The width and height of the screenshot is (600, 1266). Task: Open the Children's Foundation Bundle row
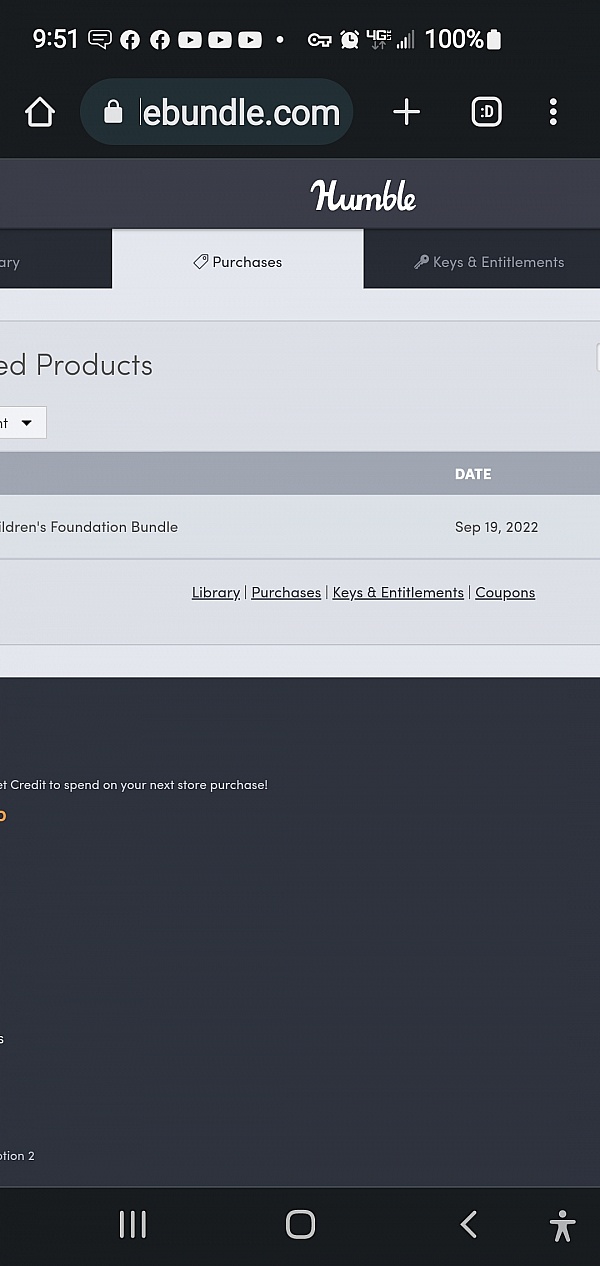pos(300,527)
